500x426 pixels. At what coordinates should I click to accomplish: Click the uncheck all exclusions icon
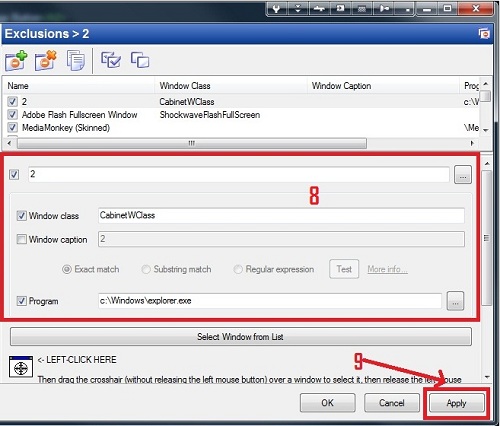(x=140, y=60)
